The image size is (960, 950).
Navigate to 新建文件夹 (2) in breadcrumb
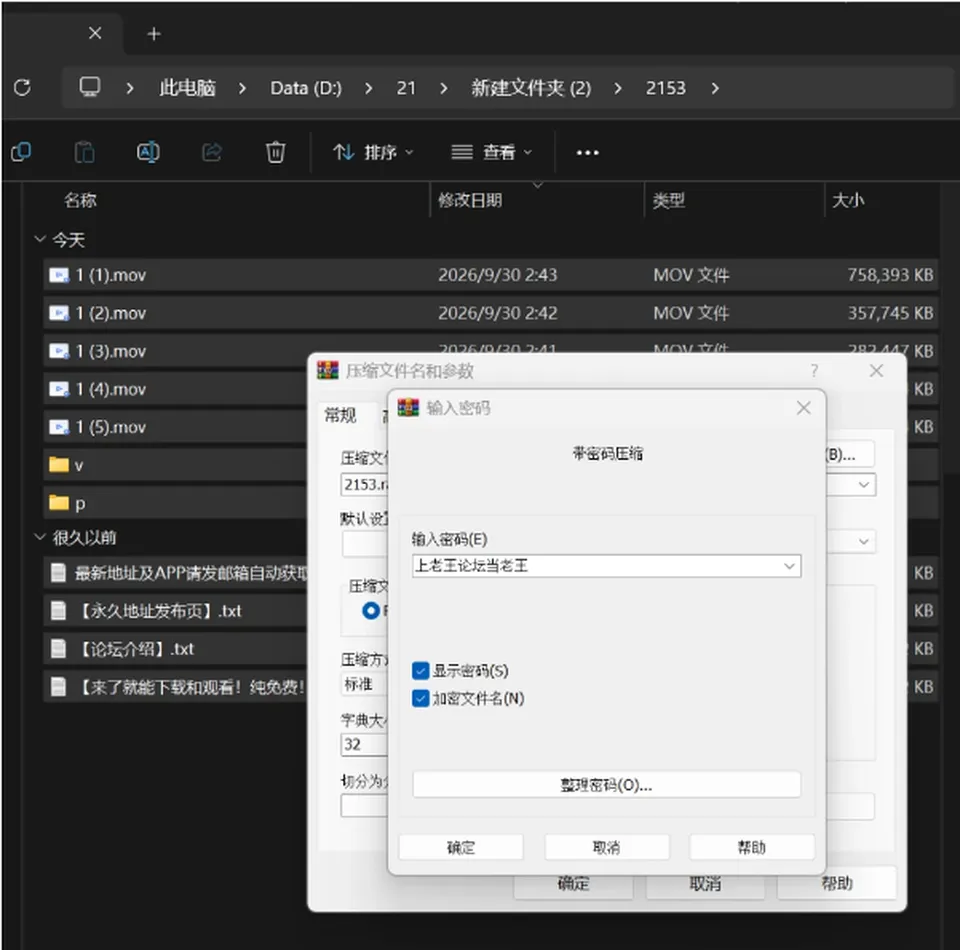[x=531, y=88]
